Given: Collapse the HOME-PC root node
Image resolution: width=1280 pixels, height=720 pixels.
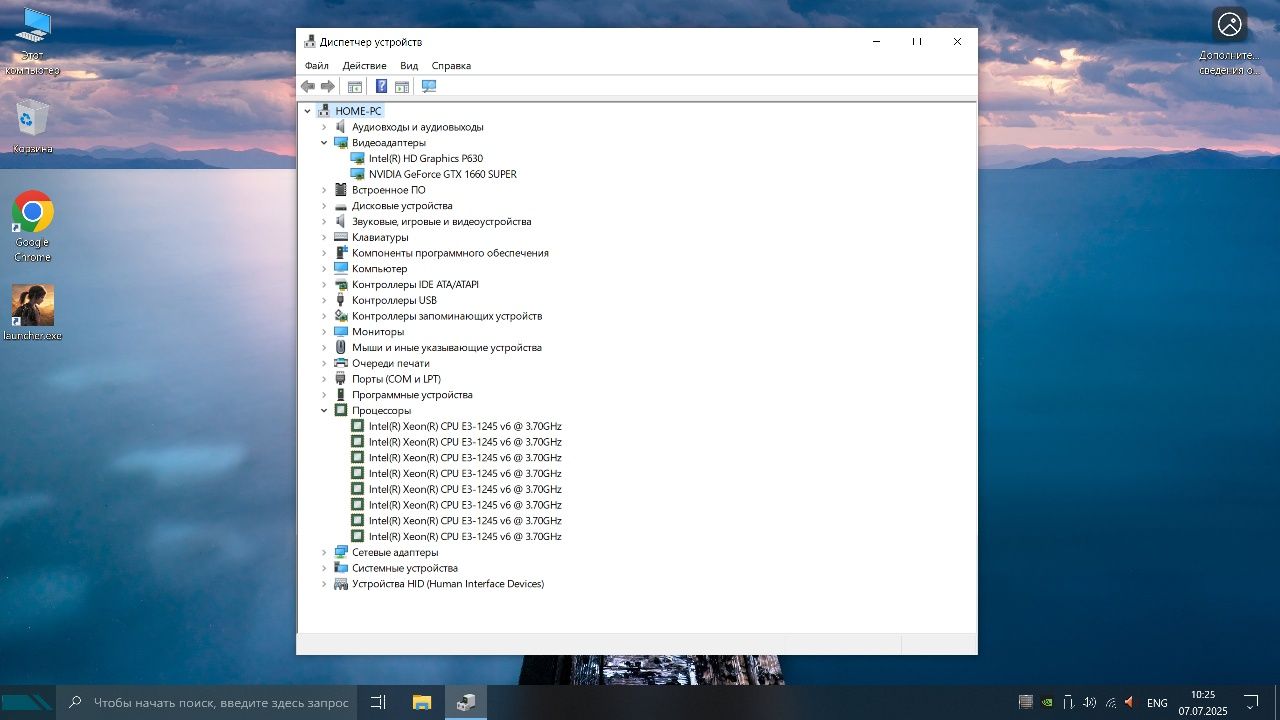Looking at the screenshot, I should [x=307, y=111].
